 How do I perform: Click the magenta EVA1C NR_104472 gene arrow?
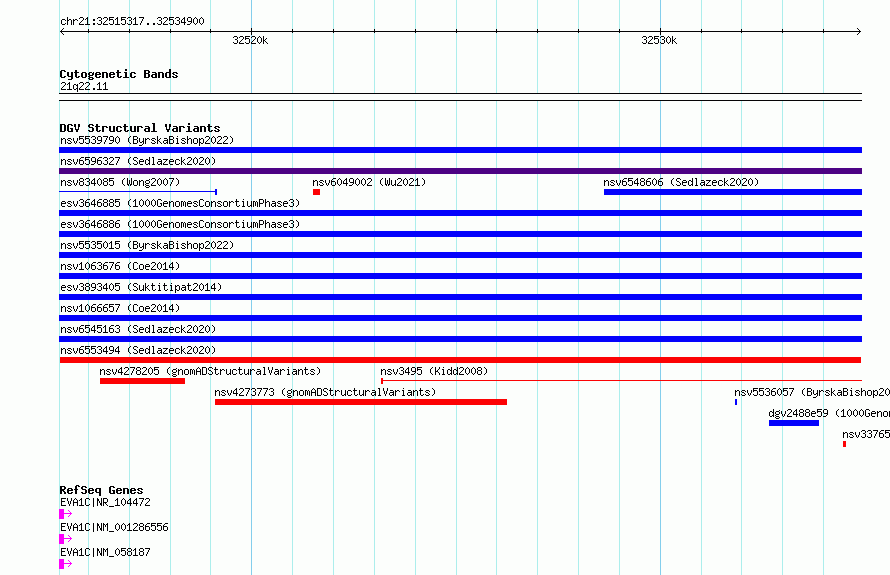66,514
